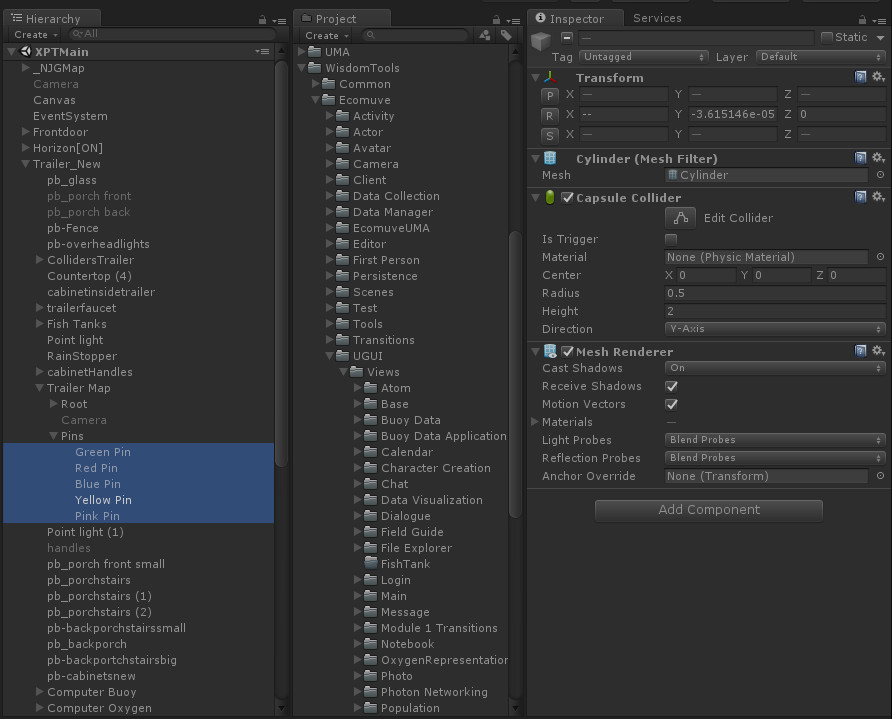This screenshot has height=719, width=892.
Task: Uncheck Receive Shadows
Action: 671,386
